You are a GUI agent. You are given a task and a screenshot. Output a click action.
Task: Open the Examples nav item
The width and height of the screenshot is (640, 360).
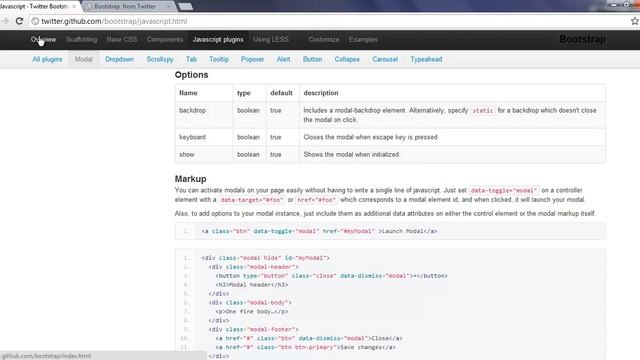(363, 40)
